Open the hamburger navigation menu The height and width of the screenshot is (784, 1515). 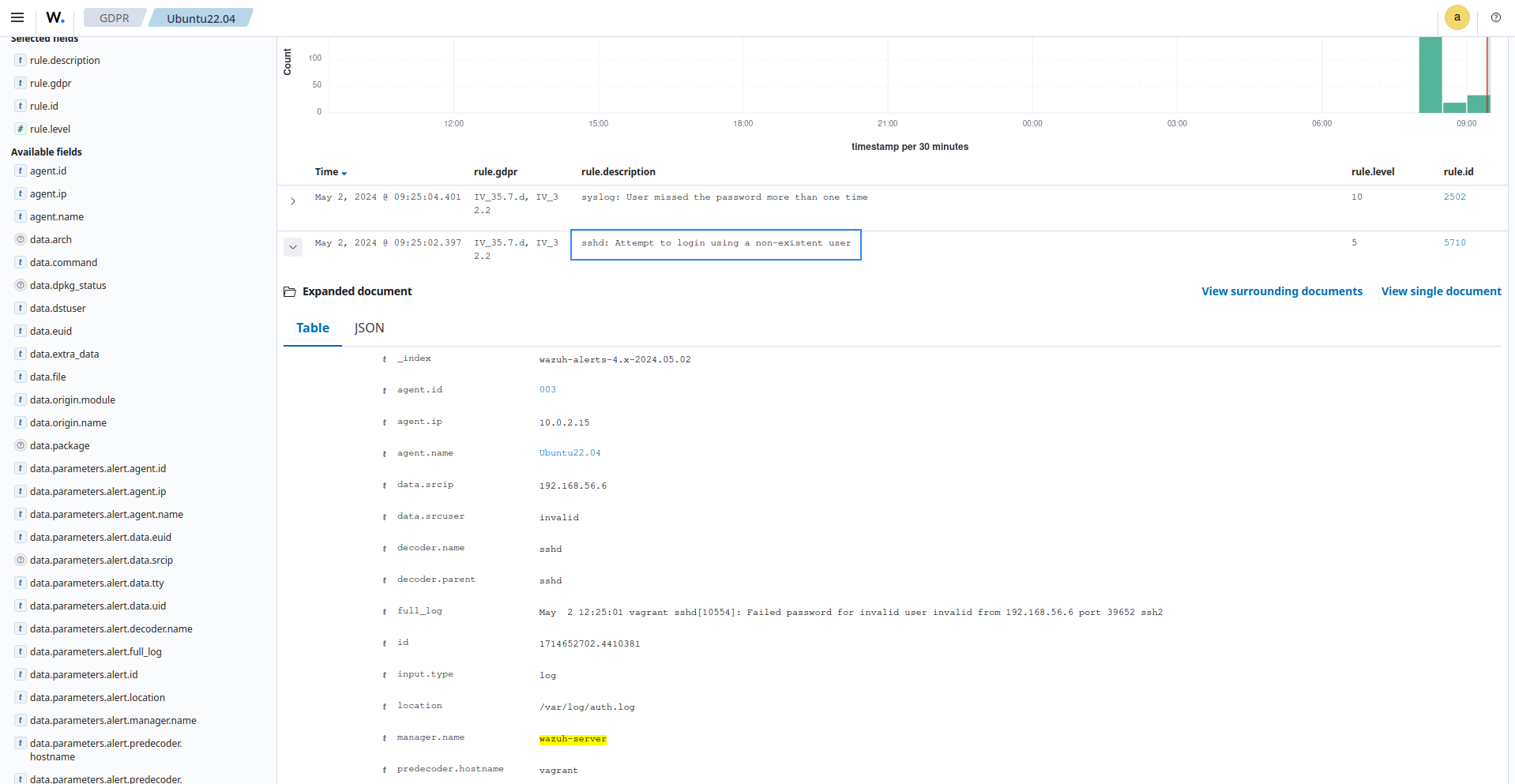(17, 17)
